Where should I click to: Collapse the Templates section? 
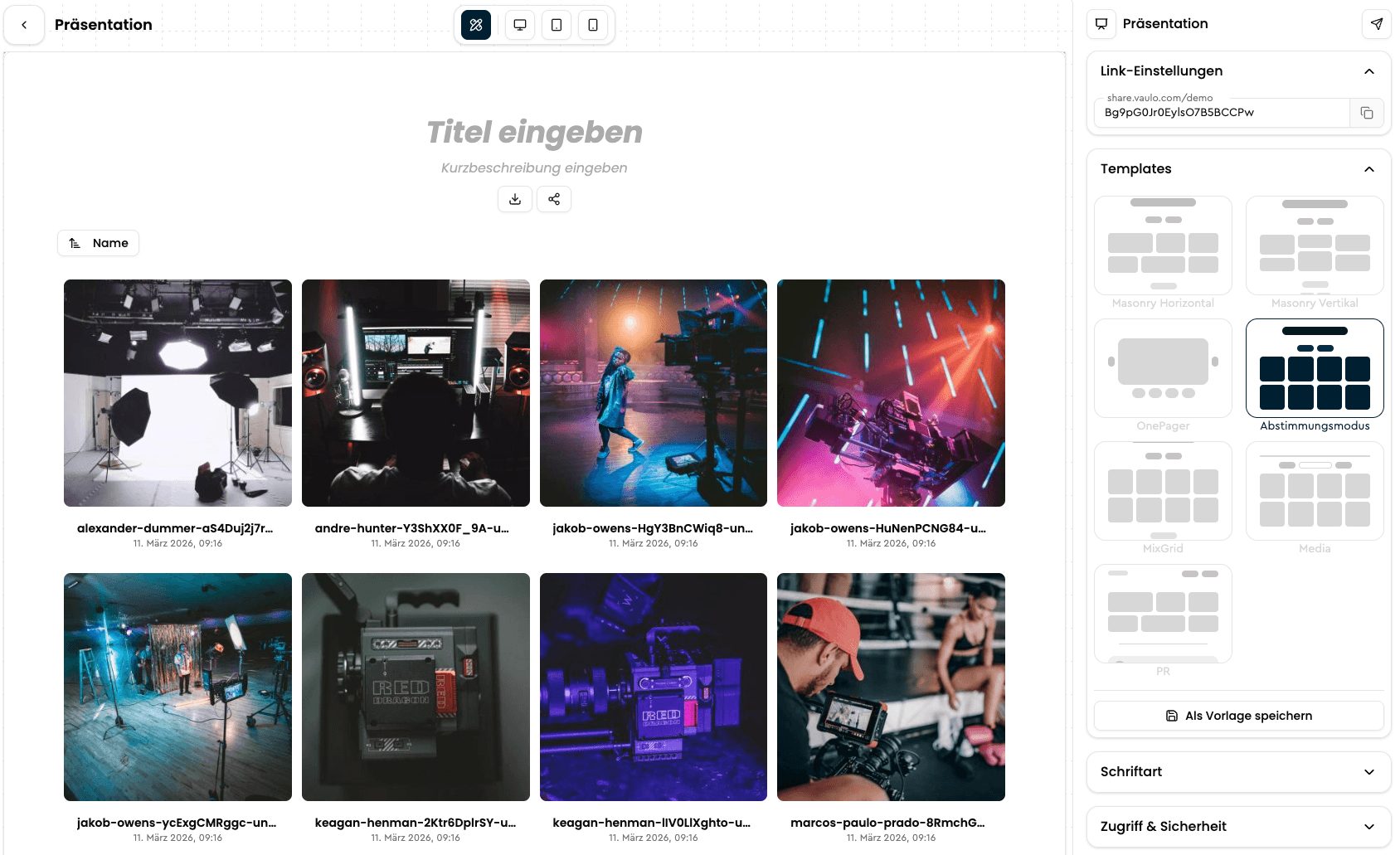[x=1369, y=169]
